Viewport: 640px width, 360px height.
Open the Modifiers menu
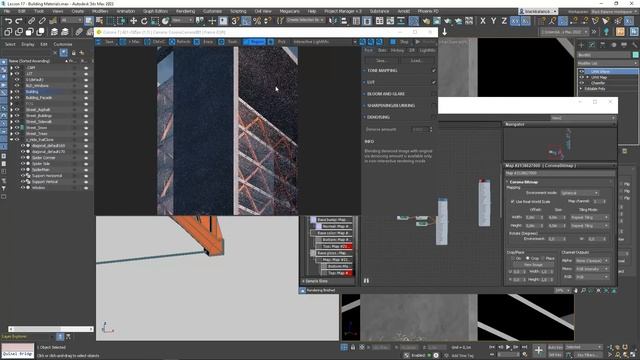100,11
